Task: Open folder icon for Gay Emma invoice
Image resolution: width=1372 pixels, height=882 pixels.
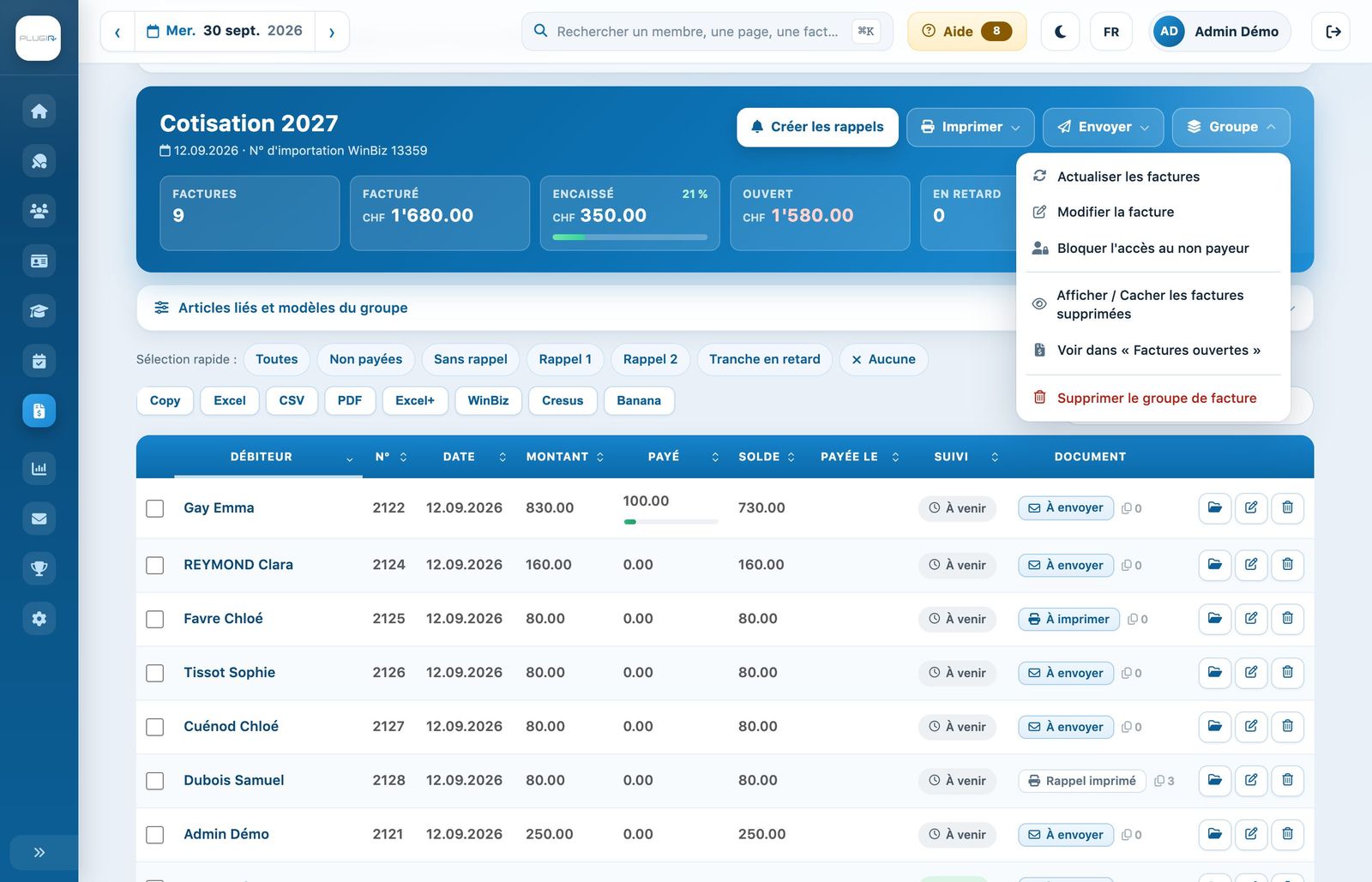Action: coord(1215,507)
